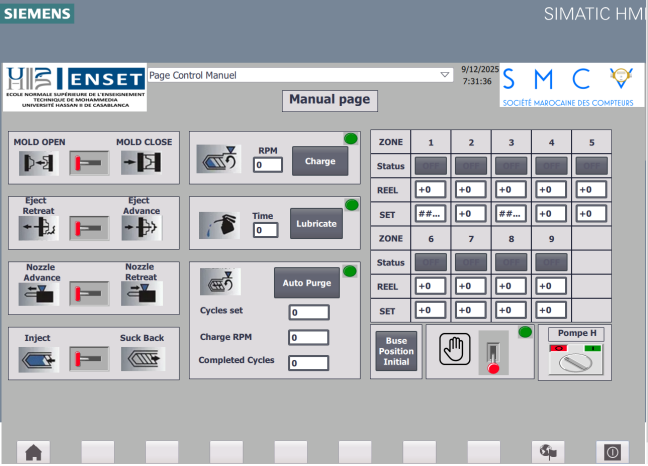Viewport: 648px width, 466px height.
Task: Toggle Zone 3 status OFF button
Action: tap(511, 166)
